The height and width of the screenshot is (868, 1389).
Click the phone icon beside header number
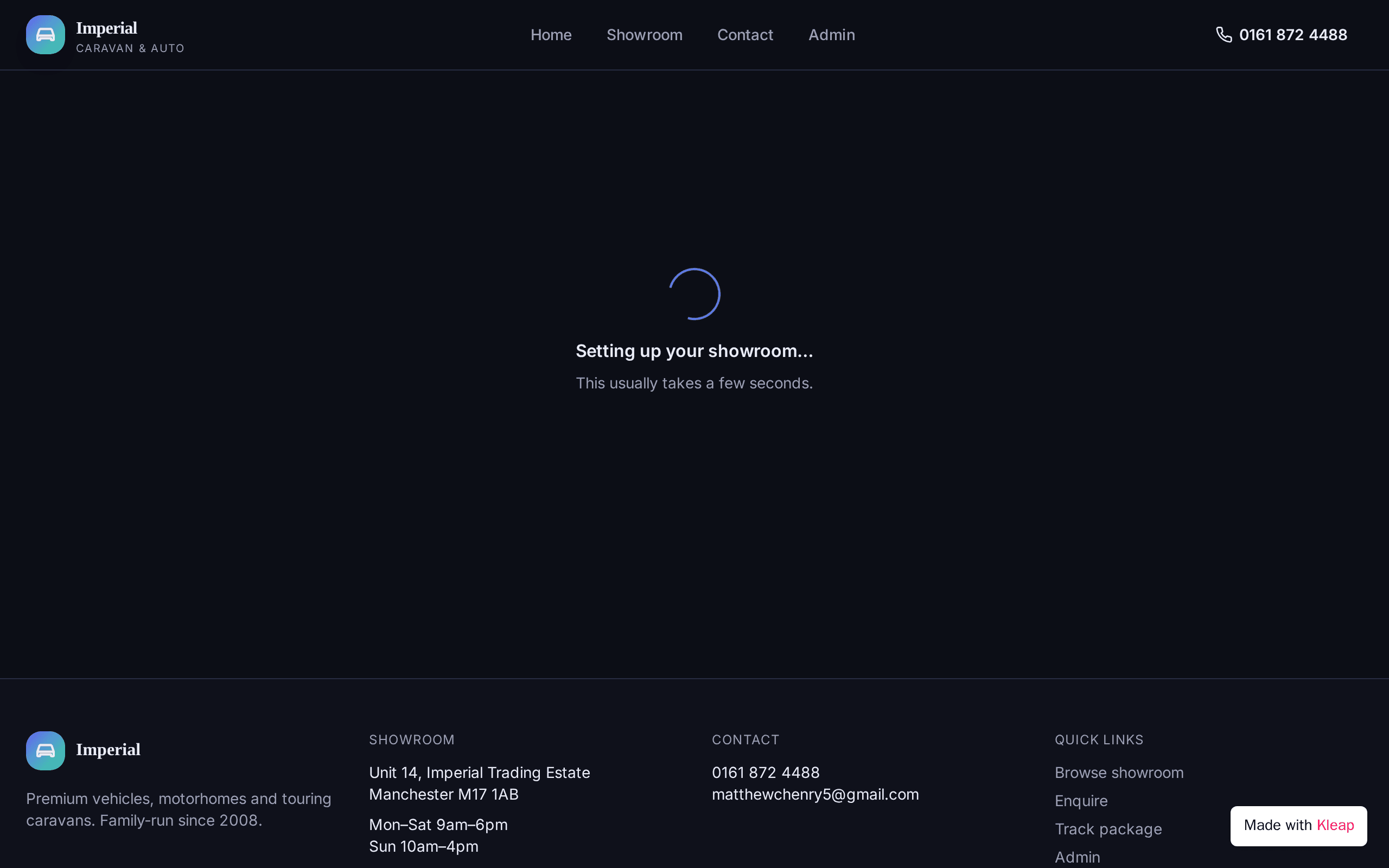[x=1224, y=34]
